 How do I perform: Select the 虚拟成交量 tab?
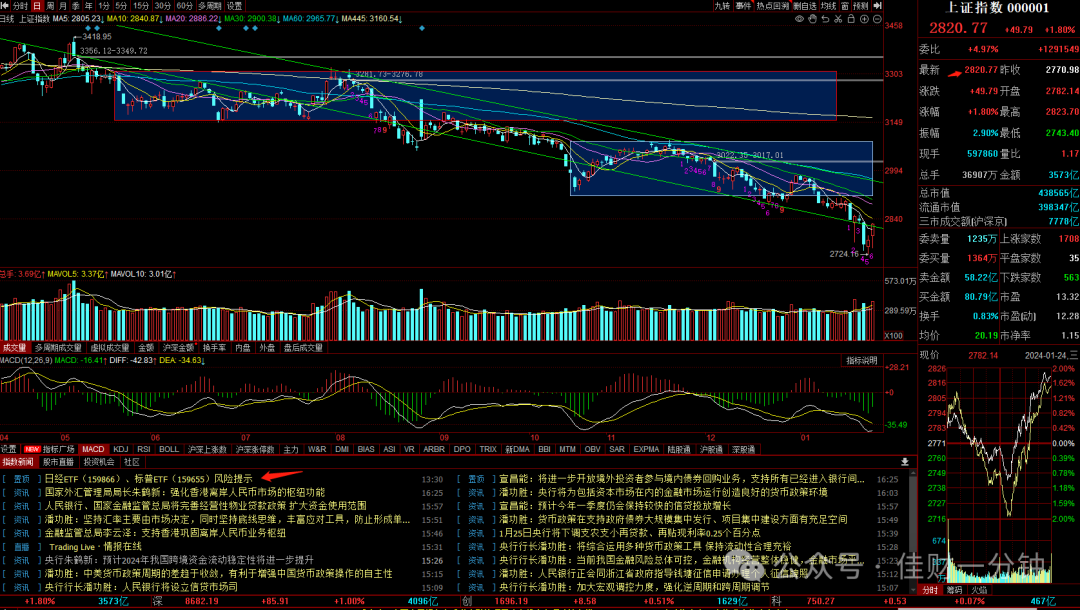[110, 348]
